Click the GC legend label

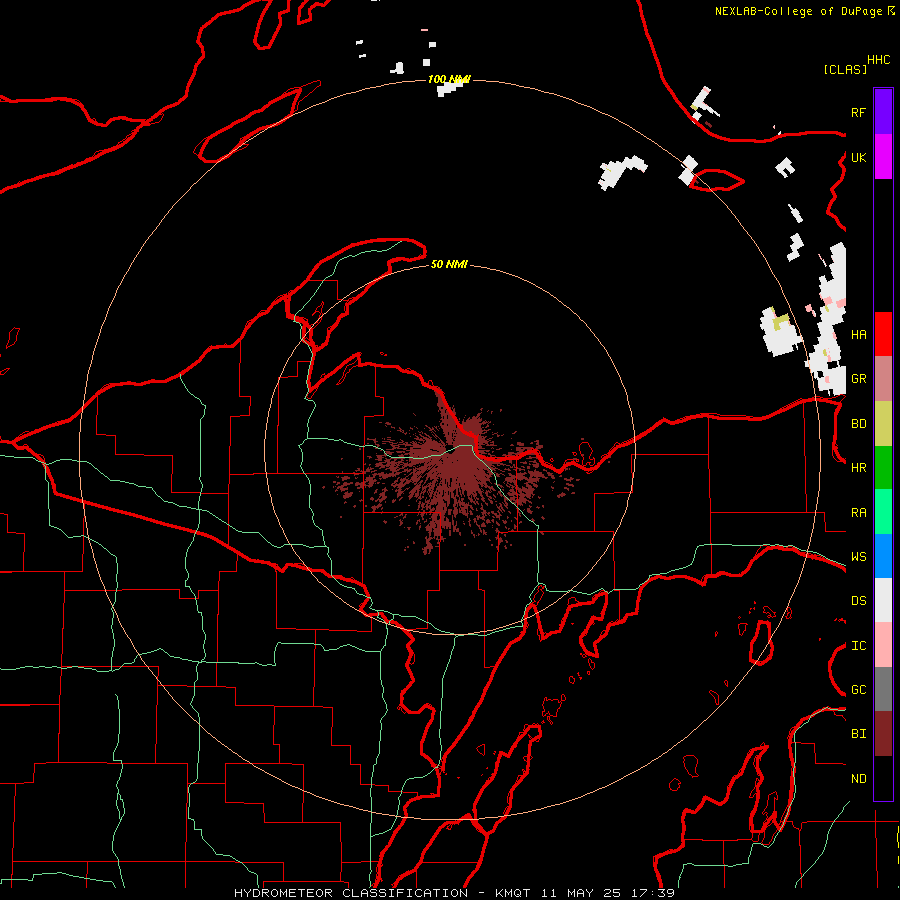[858, 690]
